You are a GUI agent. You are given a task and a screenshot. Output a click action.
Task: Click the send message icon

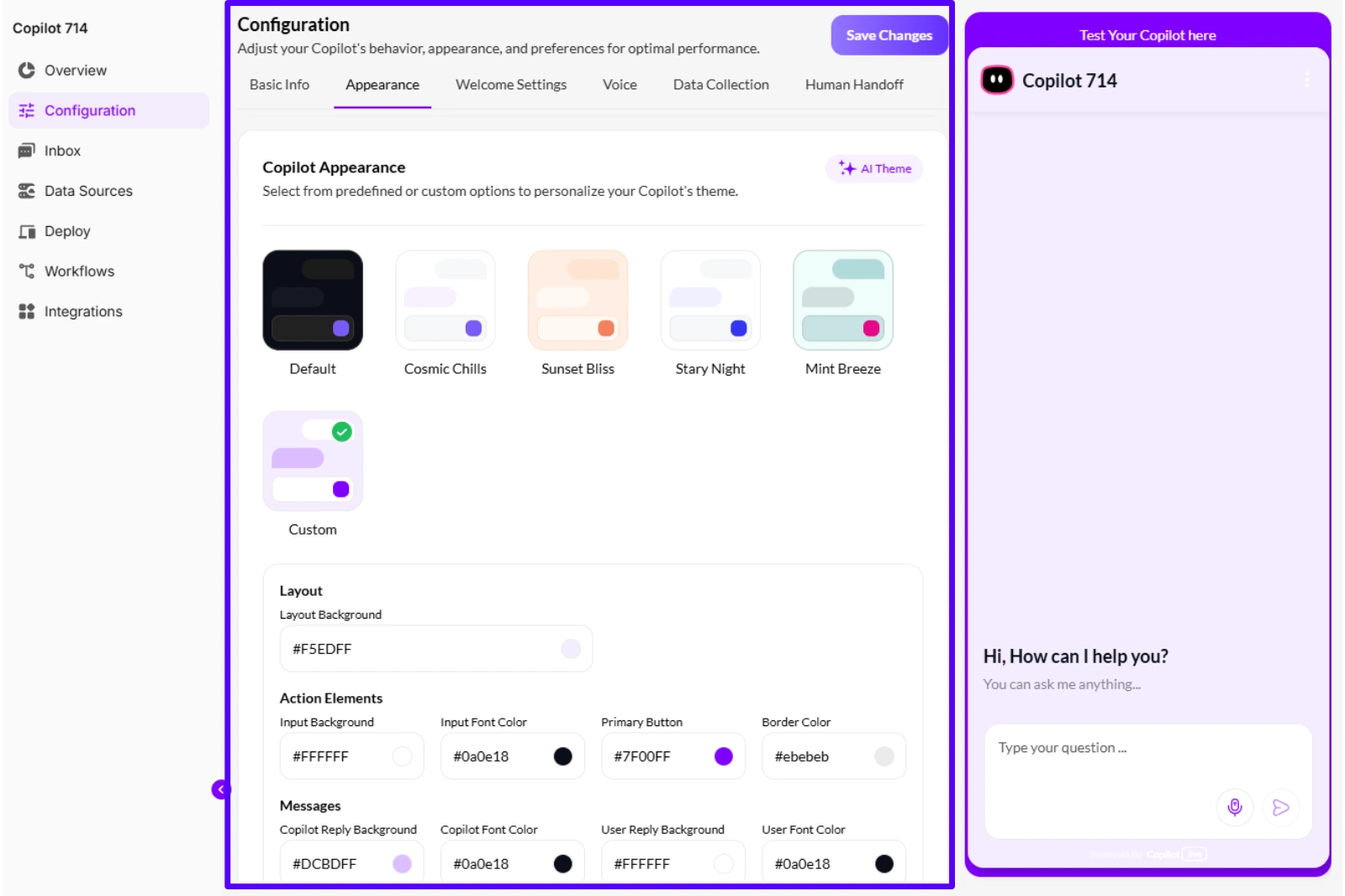(x=1280, y=808)
